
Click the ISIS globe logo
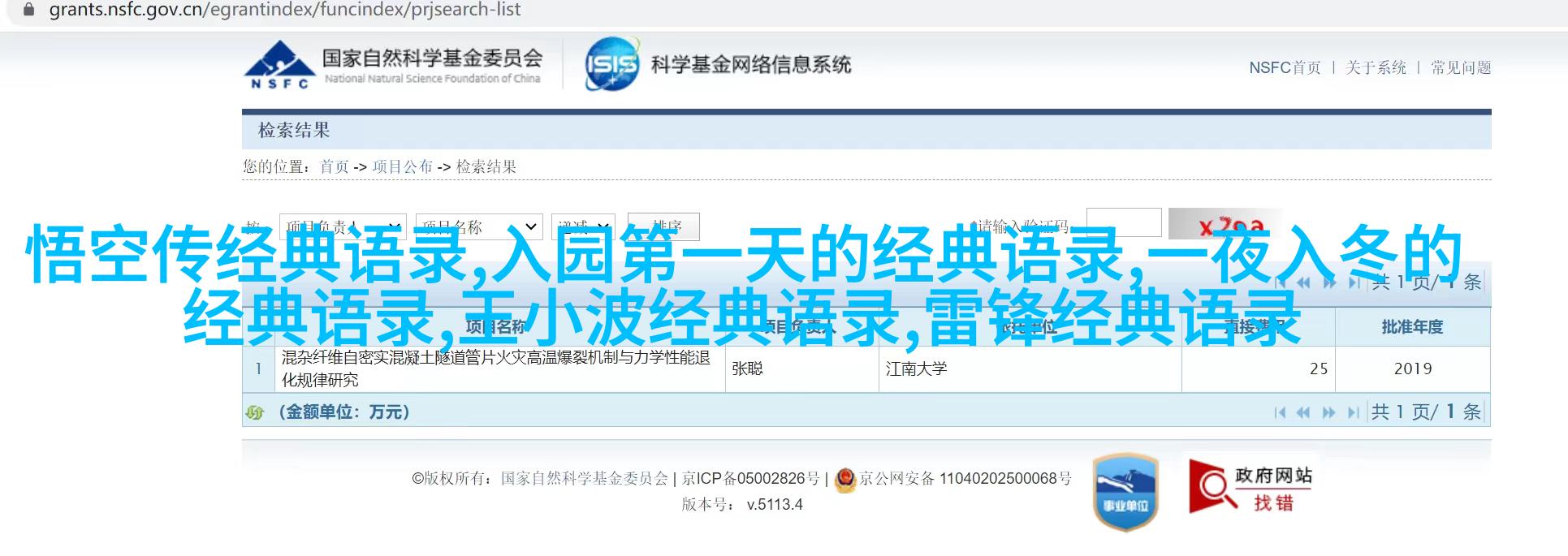click(611, 63)
